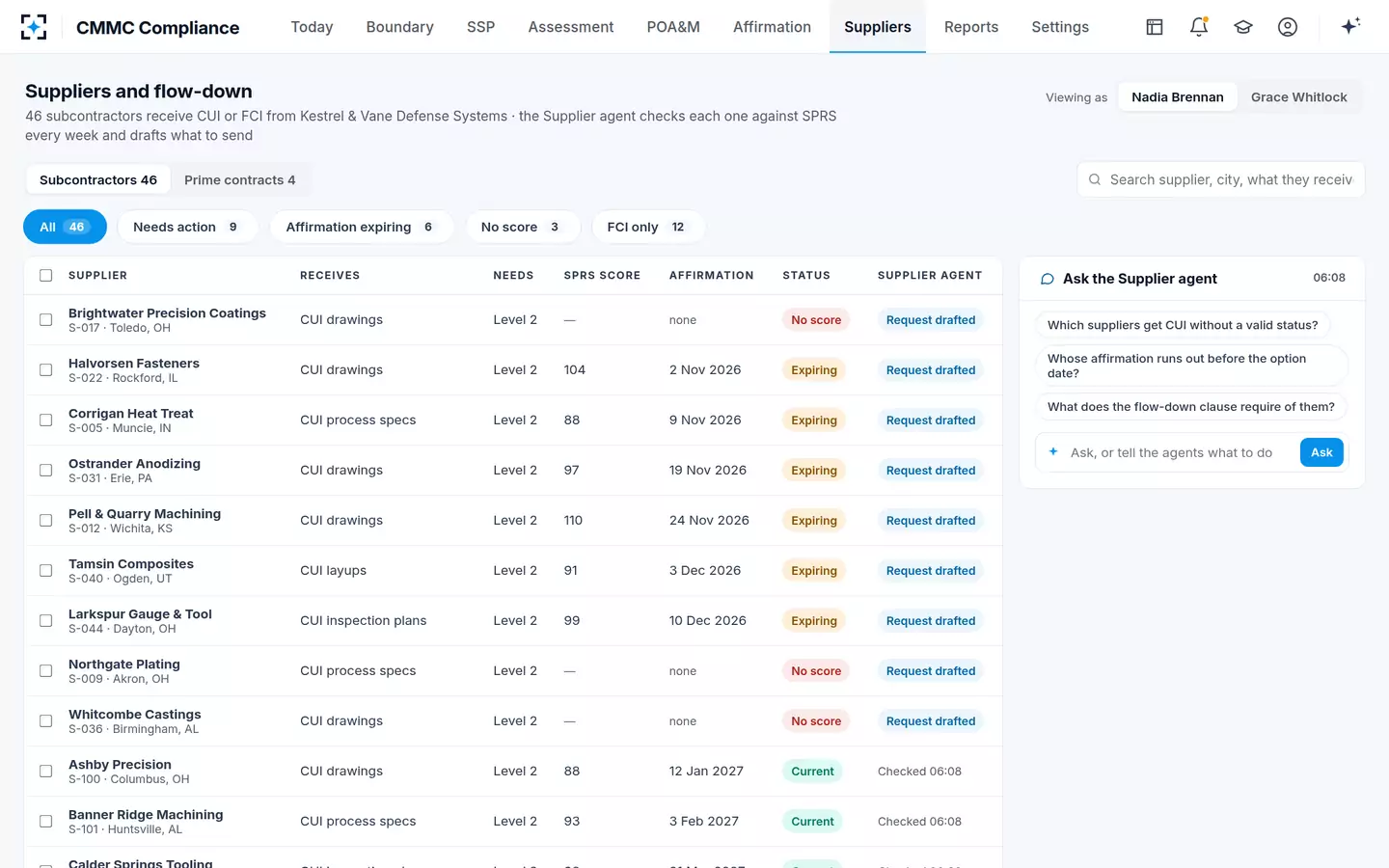Check the Brightwater Precision Coatings row checkbox

[45, 320]
